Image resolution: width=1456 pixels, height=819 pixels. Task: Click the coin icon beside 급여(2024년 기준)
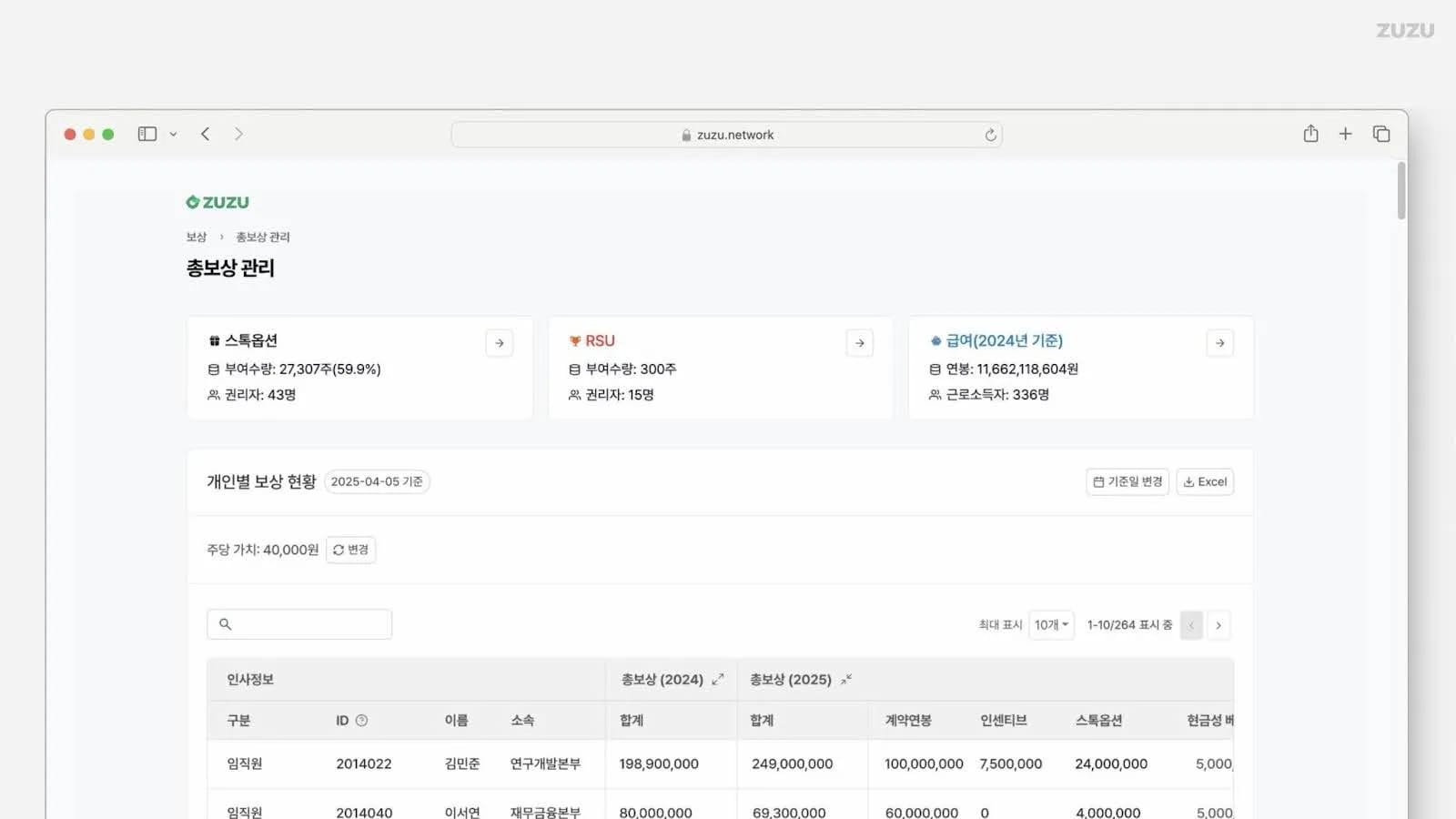coord(935,340)
